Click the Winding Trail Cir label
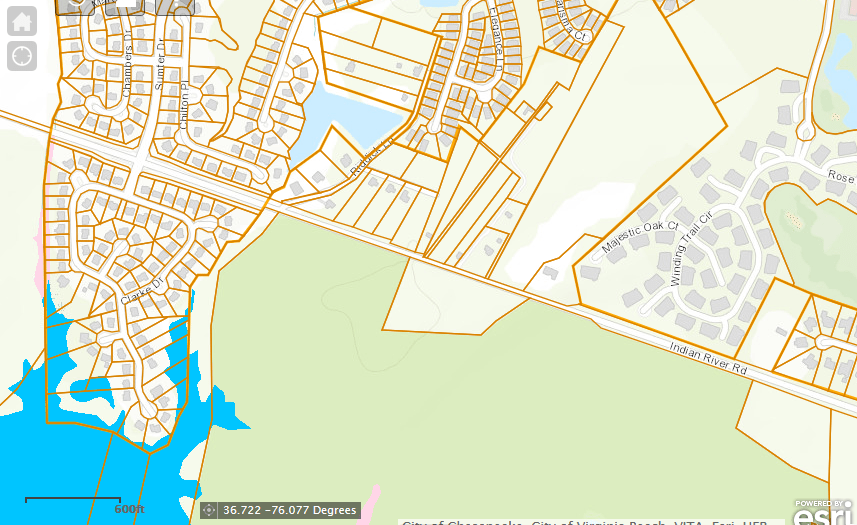This screenshot has width=857, height=525. tap(690, 249)
